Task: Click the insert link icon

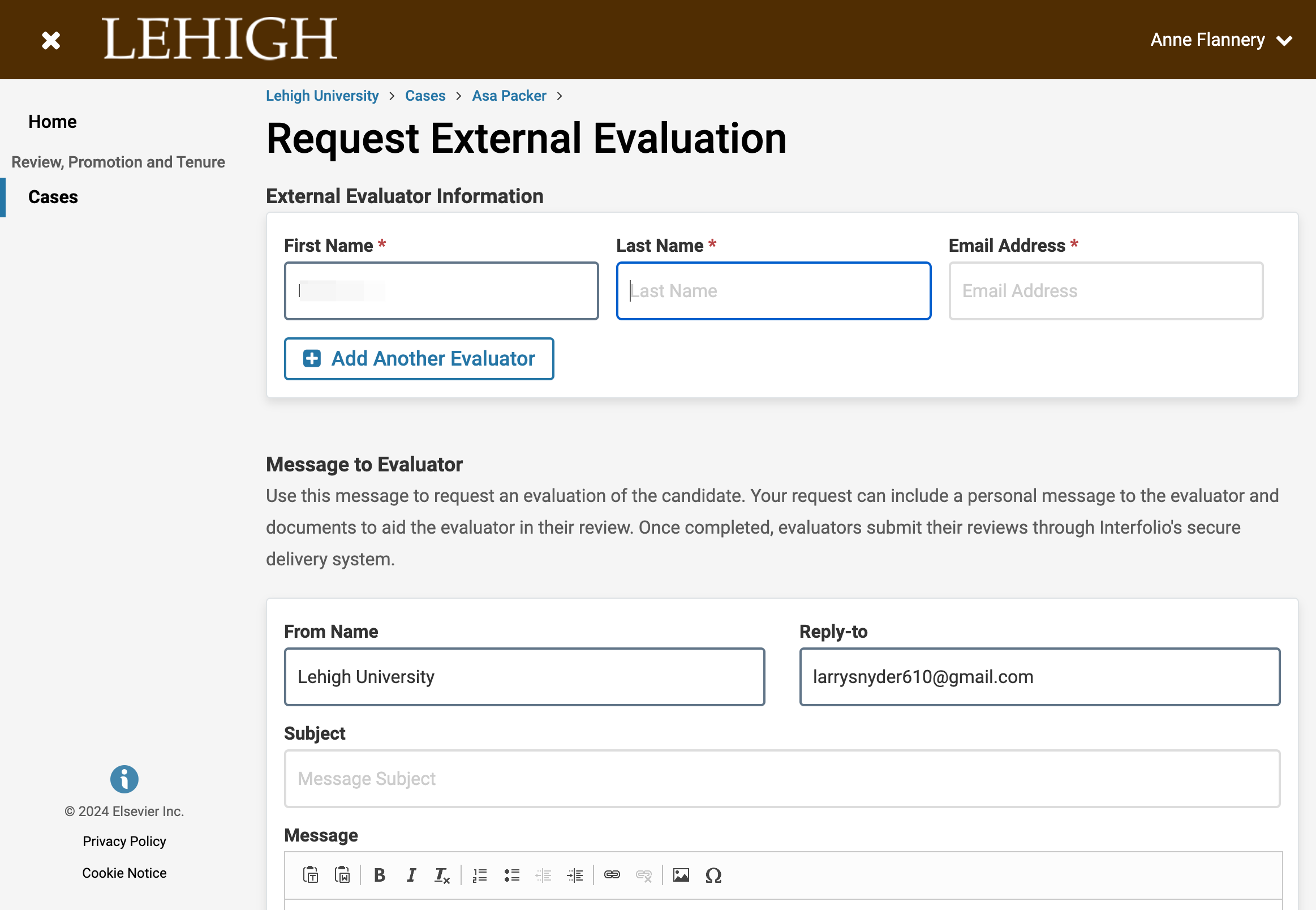Action: coord(612,875)
